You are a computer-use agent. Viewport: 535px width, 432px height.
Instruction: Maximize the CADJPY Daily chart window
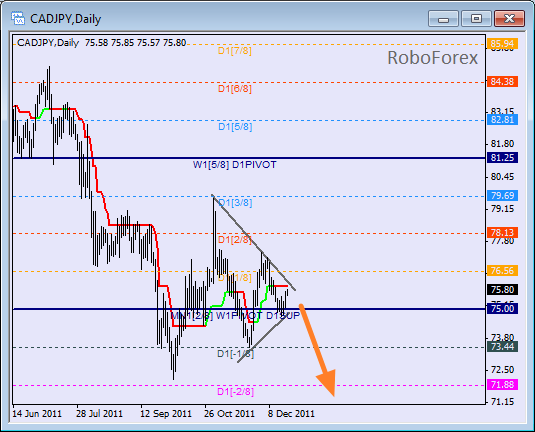point(476,18)
